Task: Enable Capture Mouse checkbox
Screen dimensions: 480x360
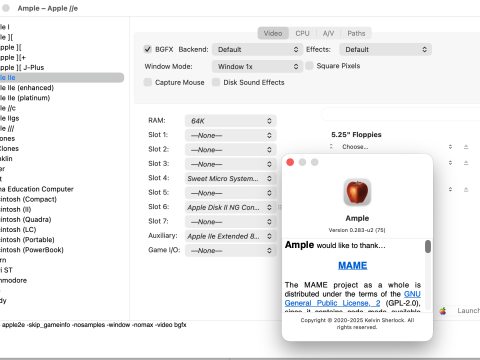Action: click(148, 82)
